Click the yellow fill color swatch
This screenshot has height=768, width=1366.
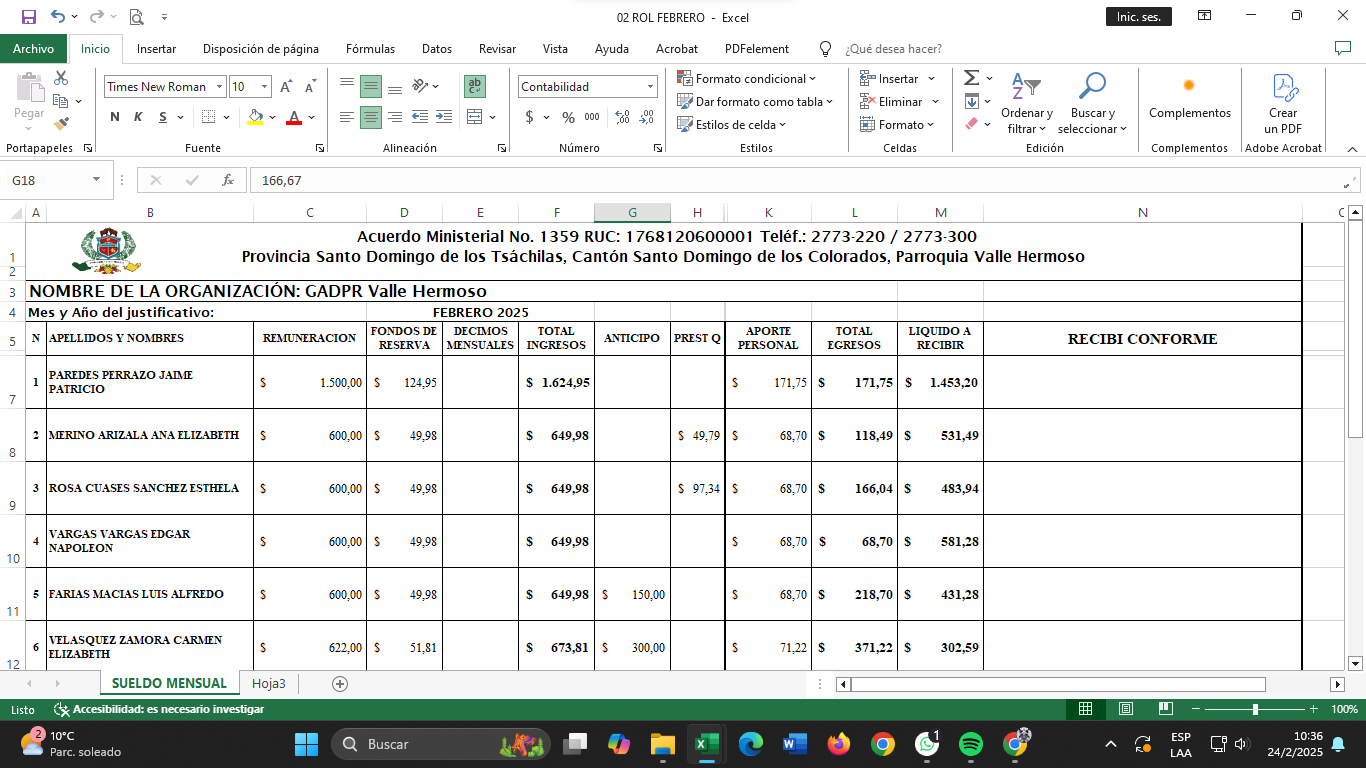pos(255,117)
